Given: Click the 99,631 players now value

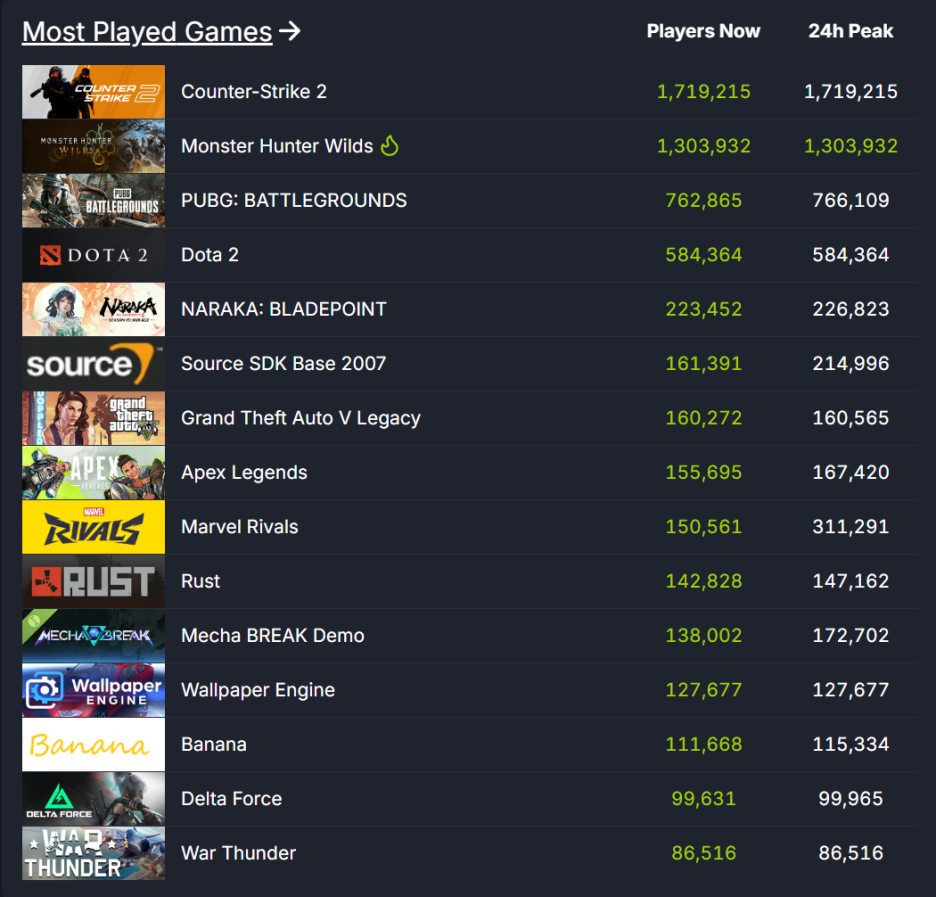Looking at the screenshot, I should pos(704,799).
